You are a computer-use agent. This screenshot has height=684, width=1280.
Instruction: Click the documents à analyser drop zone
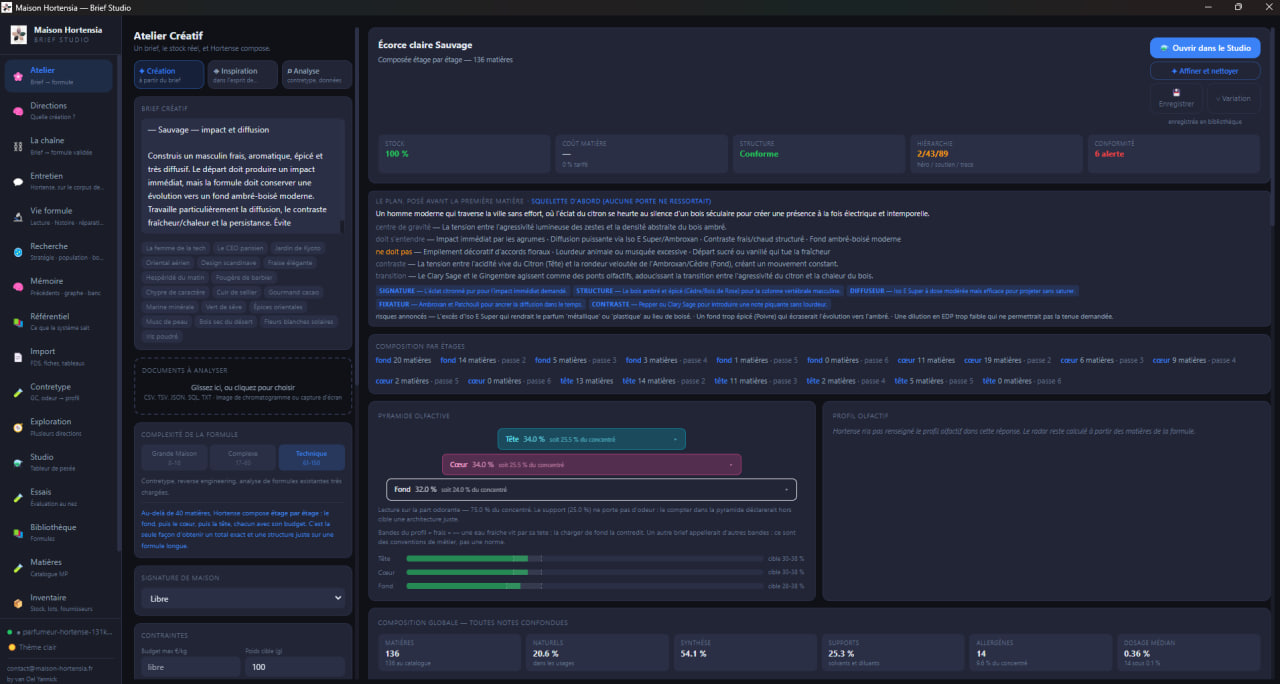(243, 386)
